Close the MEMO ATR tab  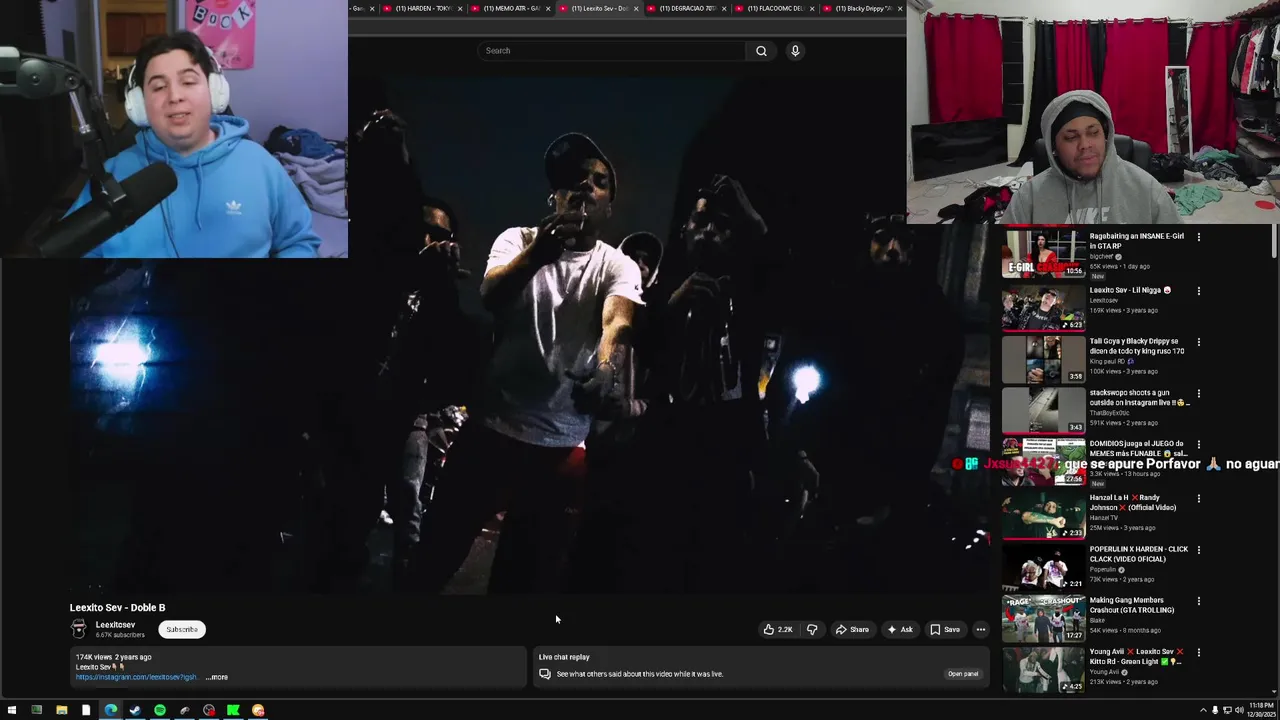point(548,8)
